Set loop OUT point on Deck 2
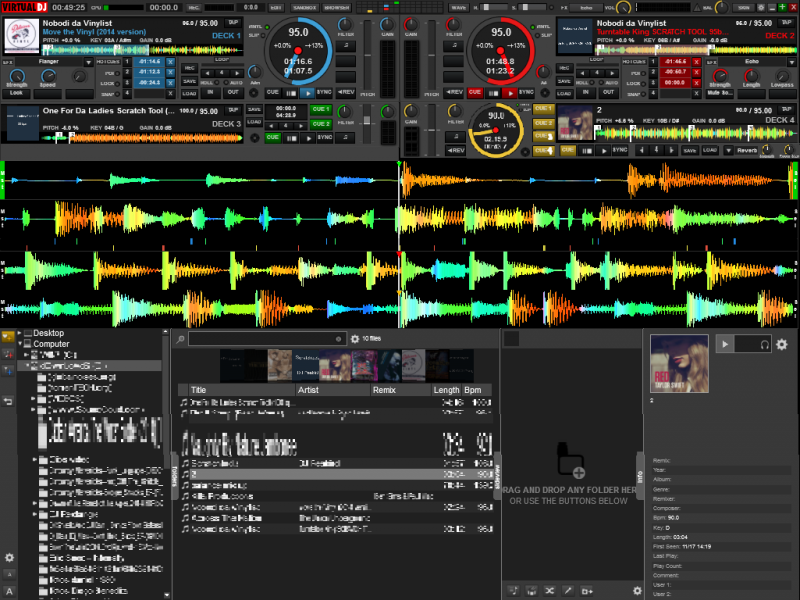The width and height of the screenshot is (800, 600). pos(609,92)
